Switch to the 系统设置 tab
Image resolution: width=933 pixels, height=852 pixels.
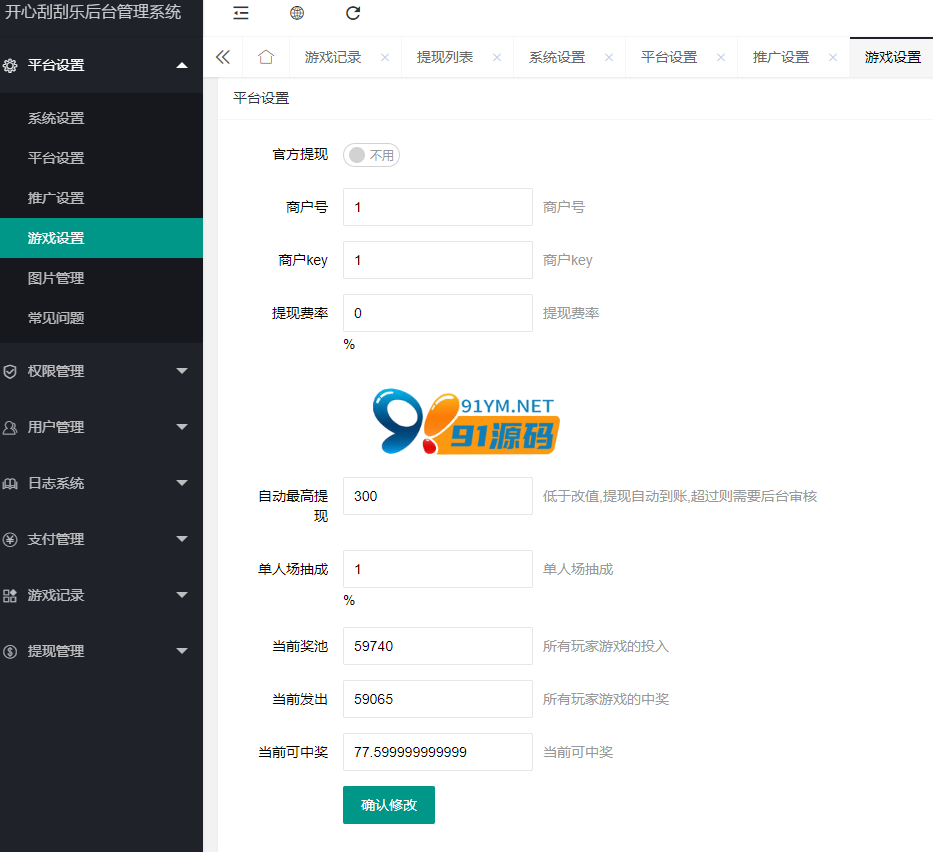(x=557, y=58)
